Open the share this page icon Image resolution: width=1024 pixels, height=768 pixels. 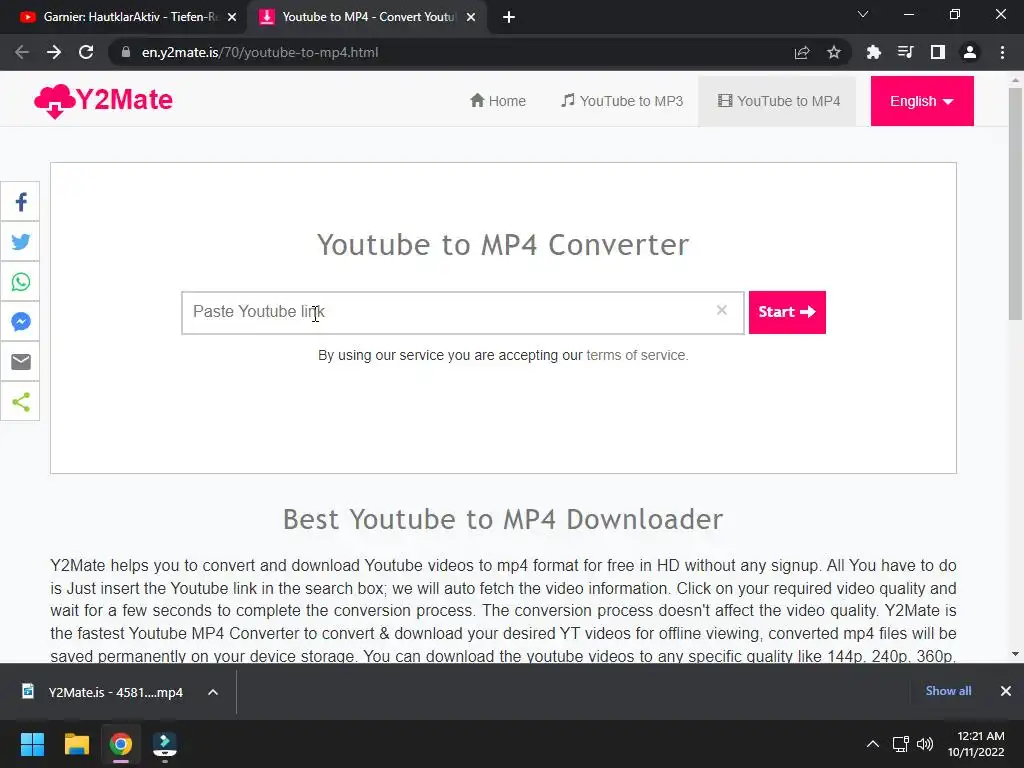pyautogui.click(x=802, y=52)
